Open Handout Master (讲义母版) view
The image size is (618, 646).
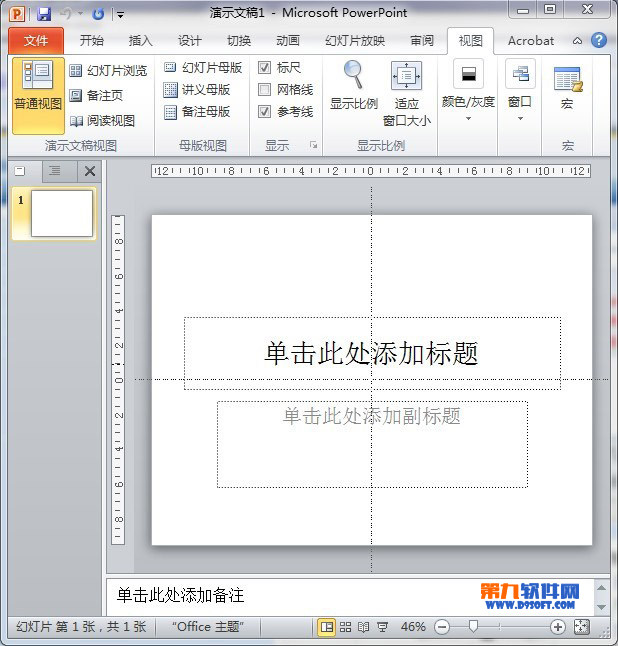197,90
